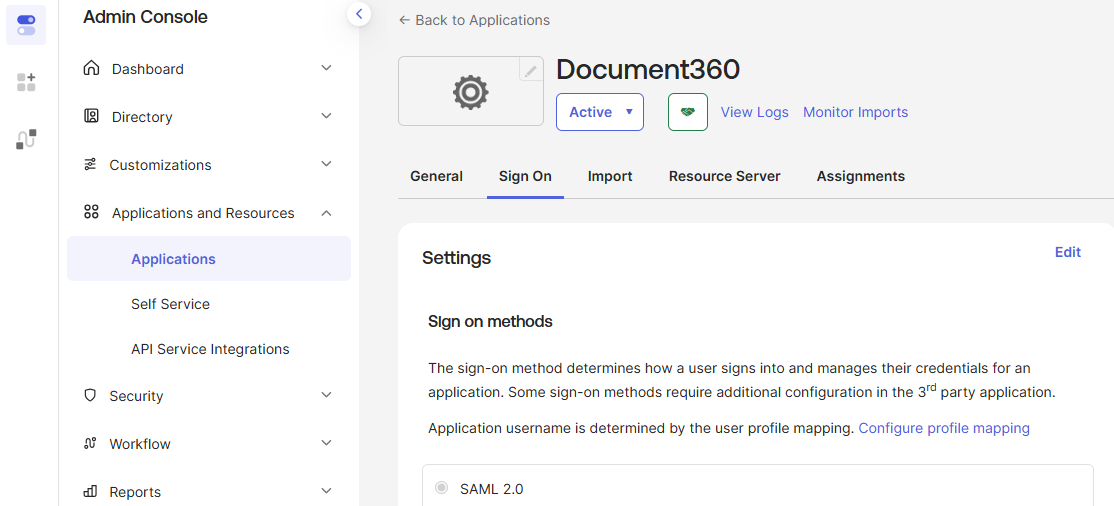Click the Directory contact-book icon
The height and width of the screenshot is (506, 1114).
click(x=91, y=116)
